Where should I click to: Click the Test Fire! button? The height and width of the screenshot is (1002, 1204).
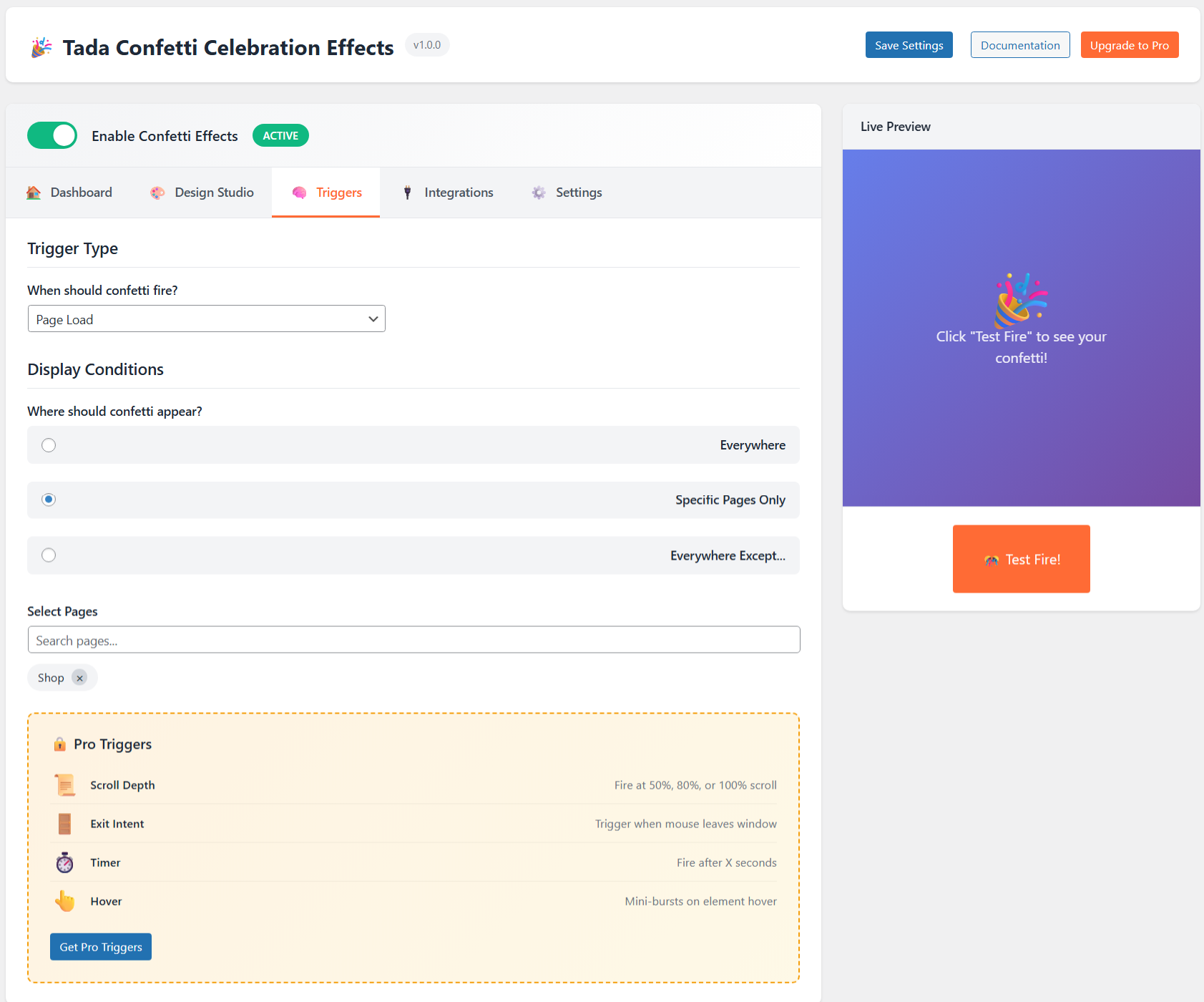point(1022,559)
